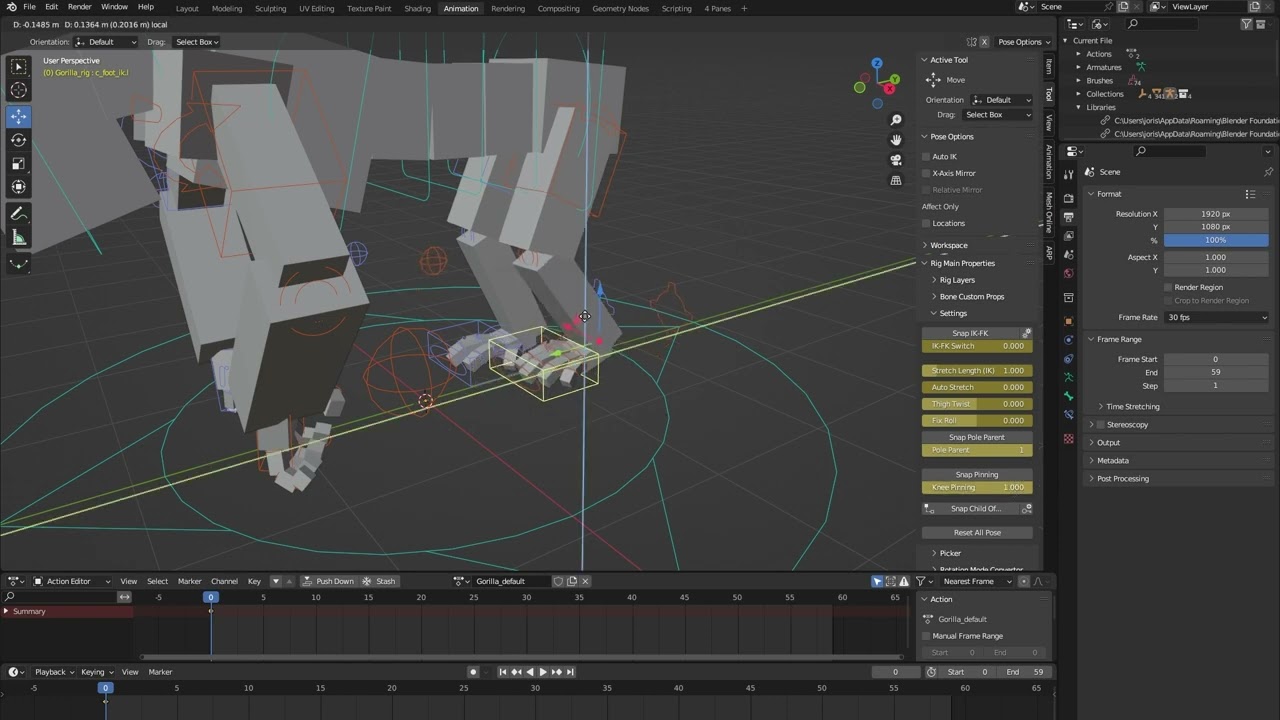Open the Orientation dropdown in the header
The height and width of the screenshot is (720, 1280).
tap(106, 42)
